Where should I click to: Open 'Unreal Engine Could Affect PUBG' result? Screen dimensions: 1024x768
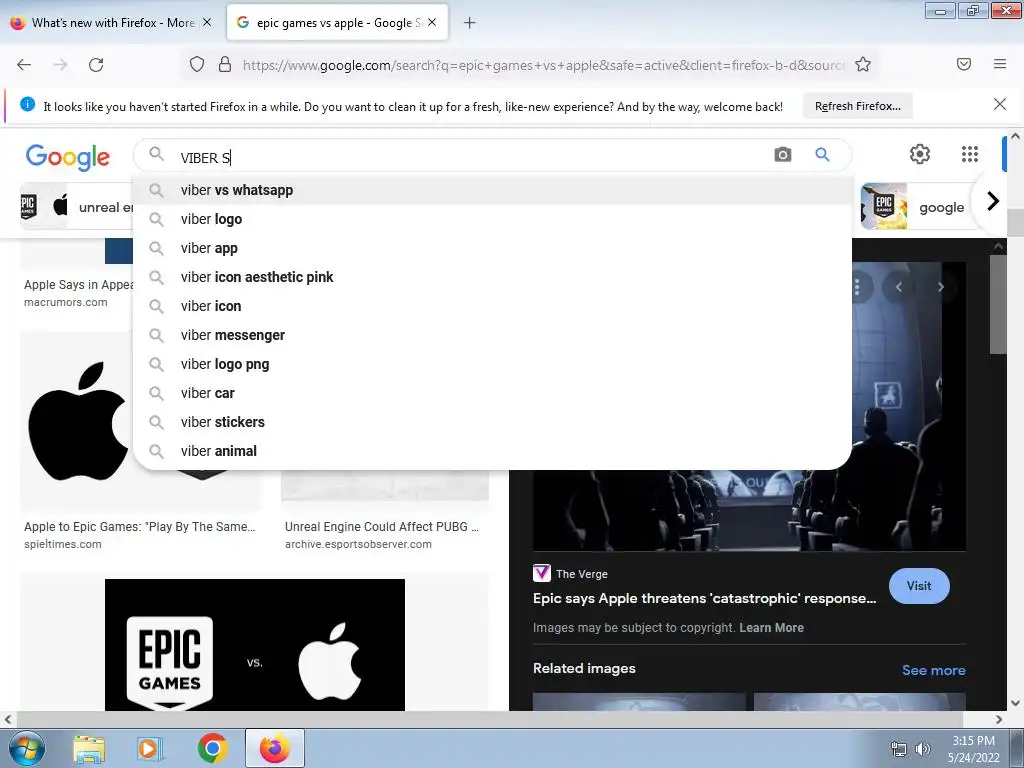tap(382, 526)
